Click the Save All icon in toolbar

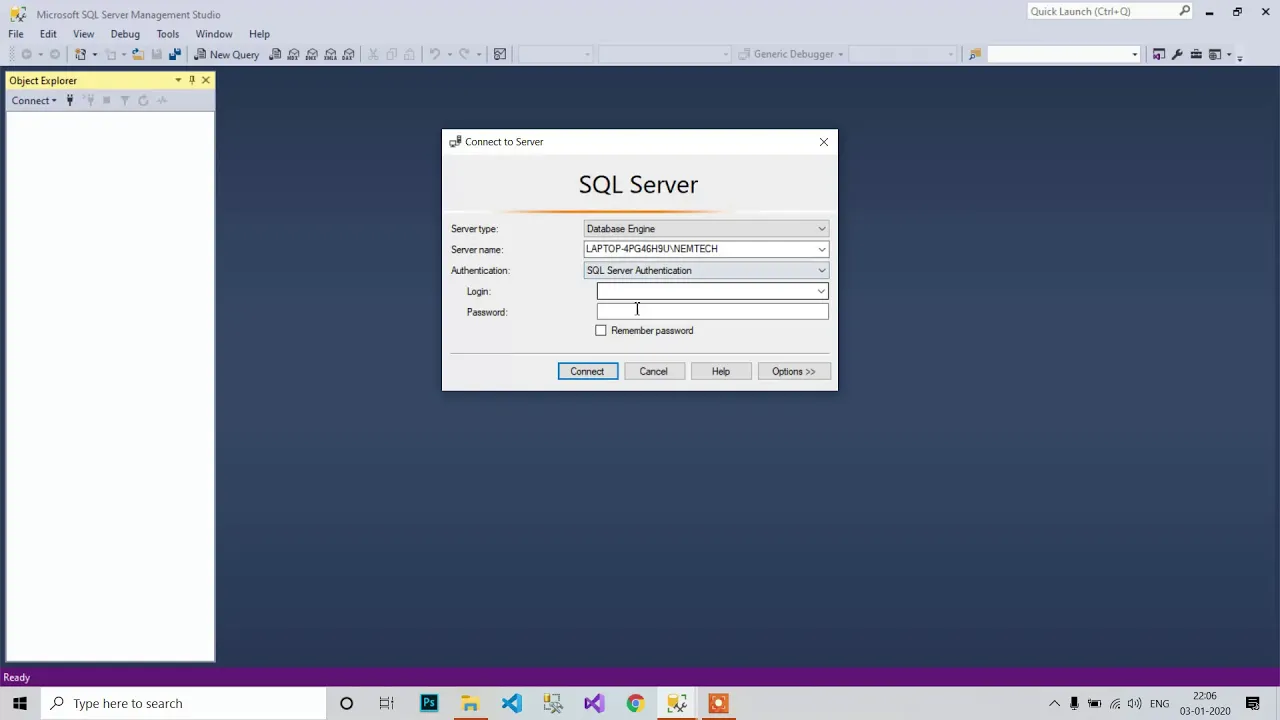tap(174, 54)
